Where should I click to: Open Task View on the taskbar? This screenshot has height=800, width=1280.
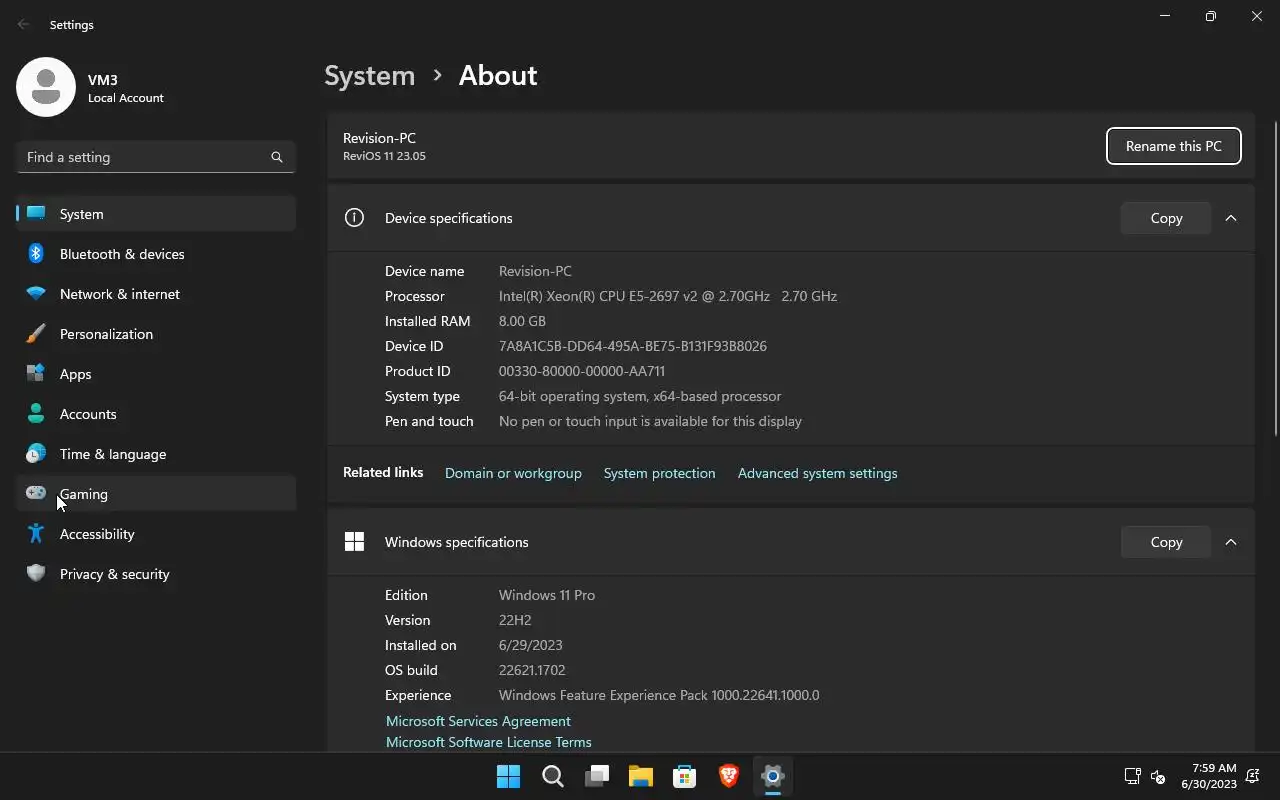coord(597,776)
